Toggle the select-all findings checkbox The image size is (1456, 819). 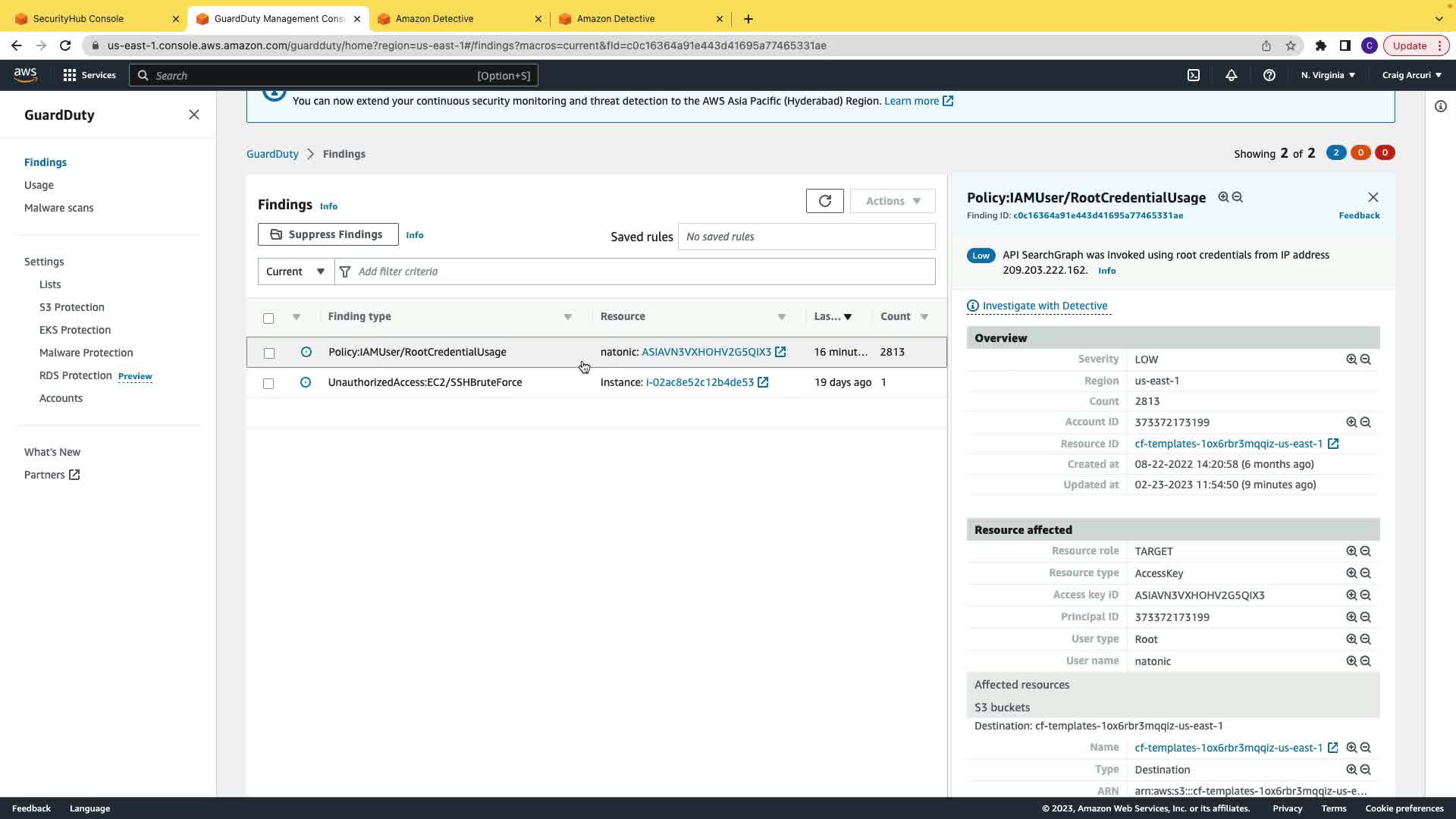click(x=268, y=318)
